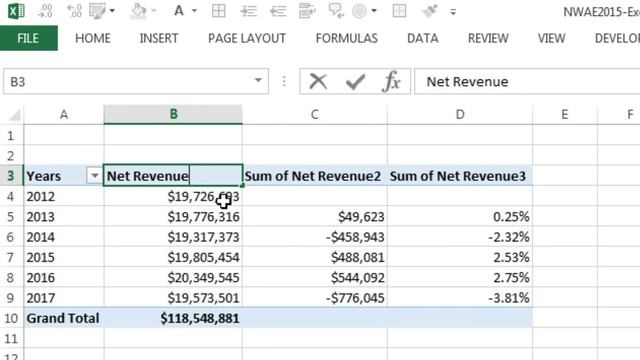Open Customize Quick Access Toolbar arrow
The width and height of the screenshot is (640, 360).
[453, 12]
